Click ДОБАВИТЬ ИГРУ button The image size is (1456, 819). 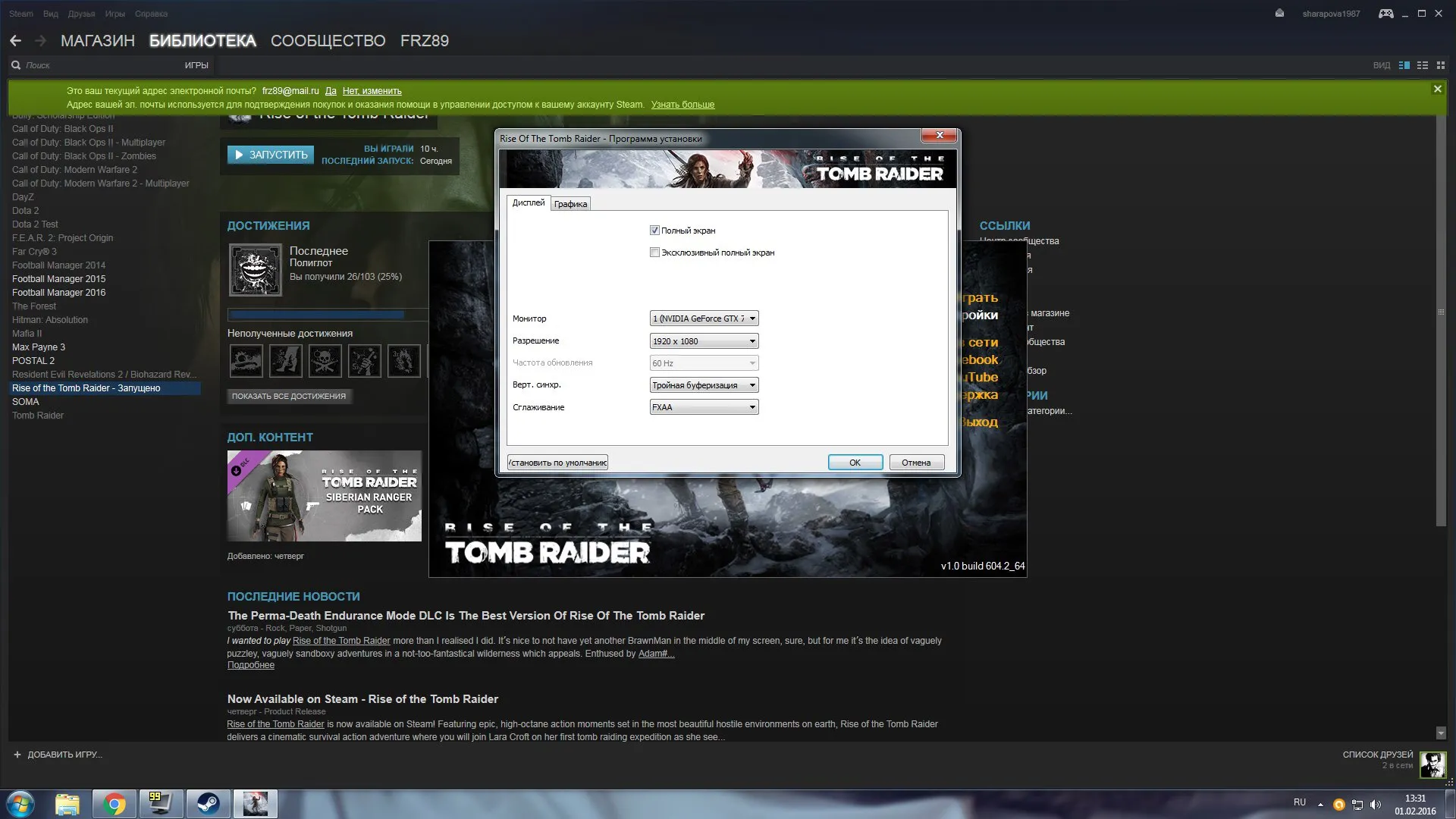pos(58,755)
